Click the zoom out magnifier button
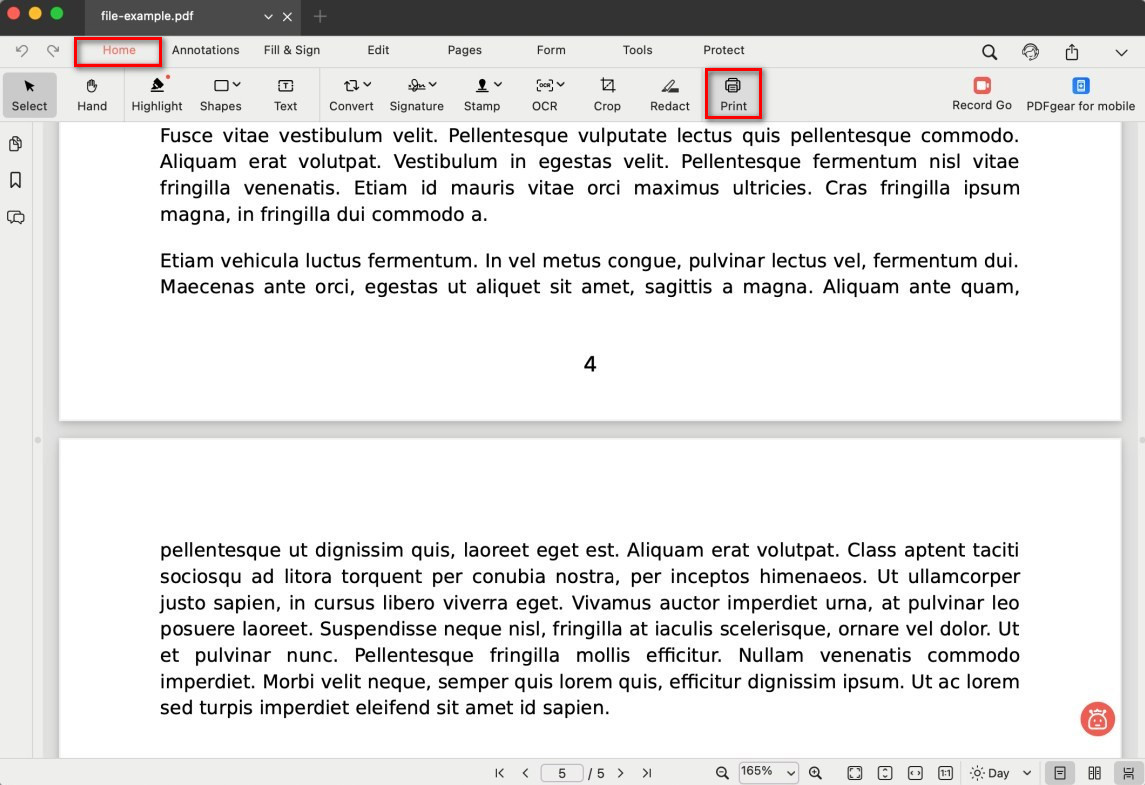1145x785 pixels. coord(722,773)
